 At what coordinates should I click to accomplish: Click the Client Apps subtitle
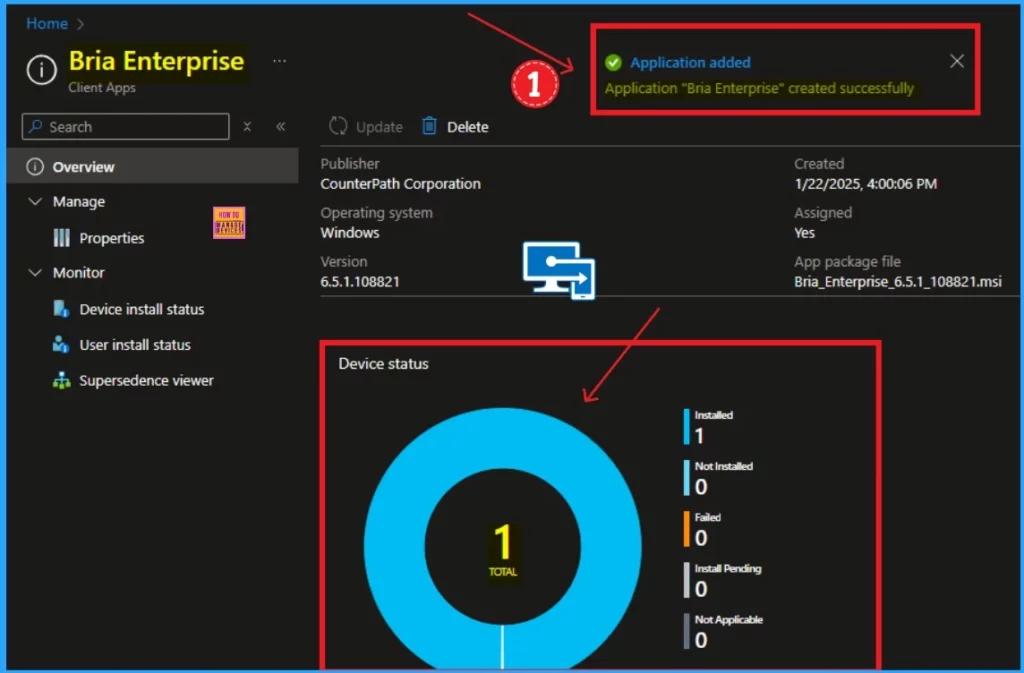click(102, 87)
